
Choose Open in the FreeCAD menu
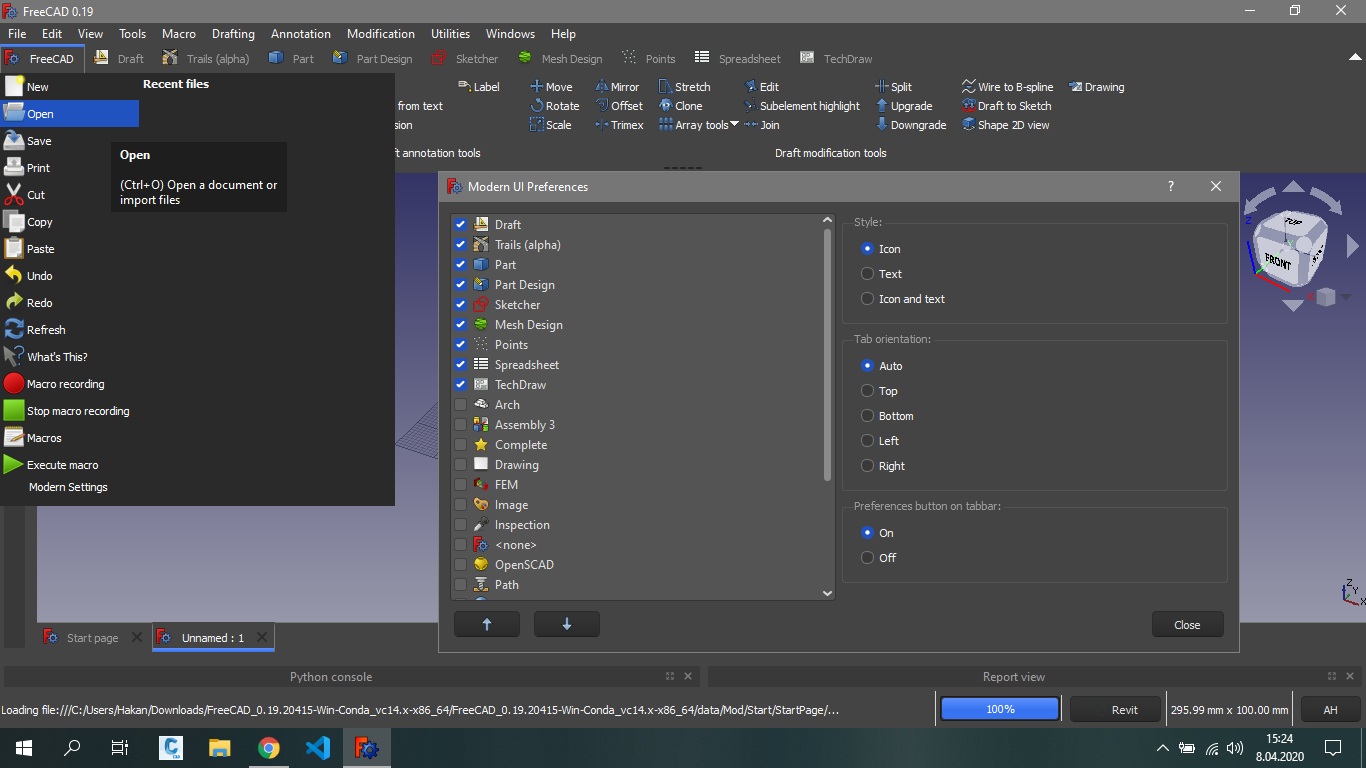pos(70,114)
